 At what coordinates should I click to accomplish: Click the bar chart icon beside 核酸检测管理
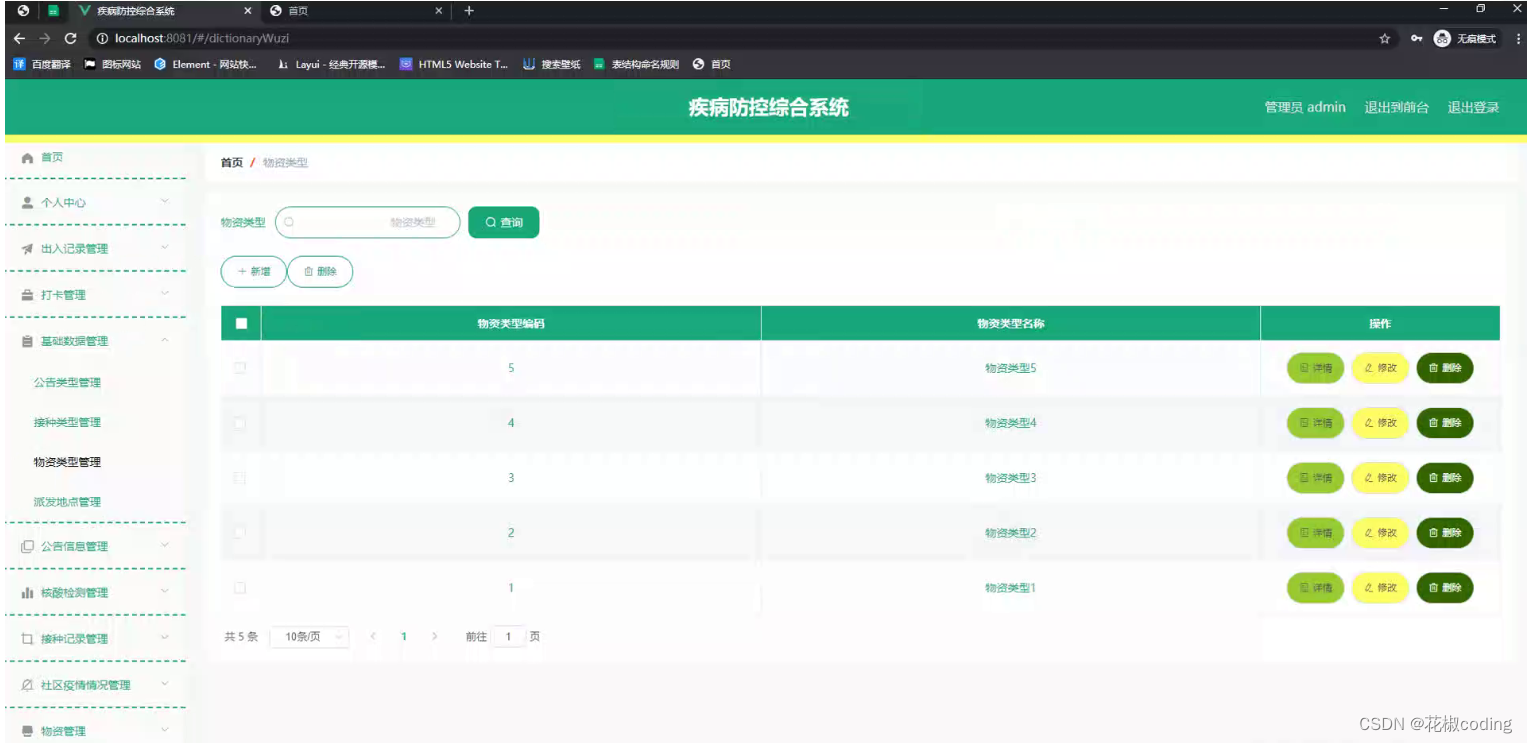pyautogui.click(x=28, y=593)
